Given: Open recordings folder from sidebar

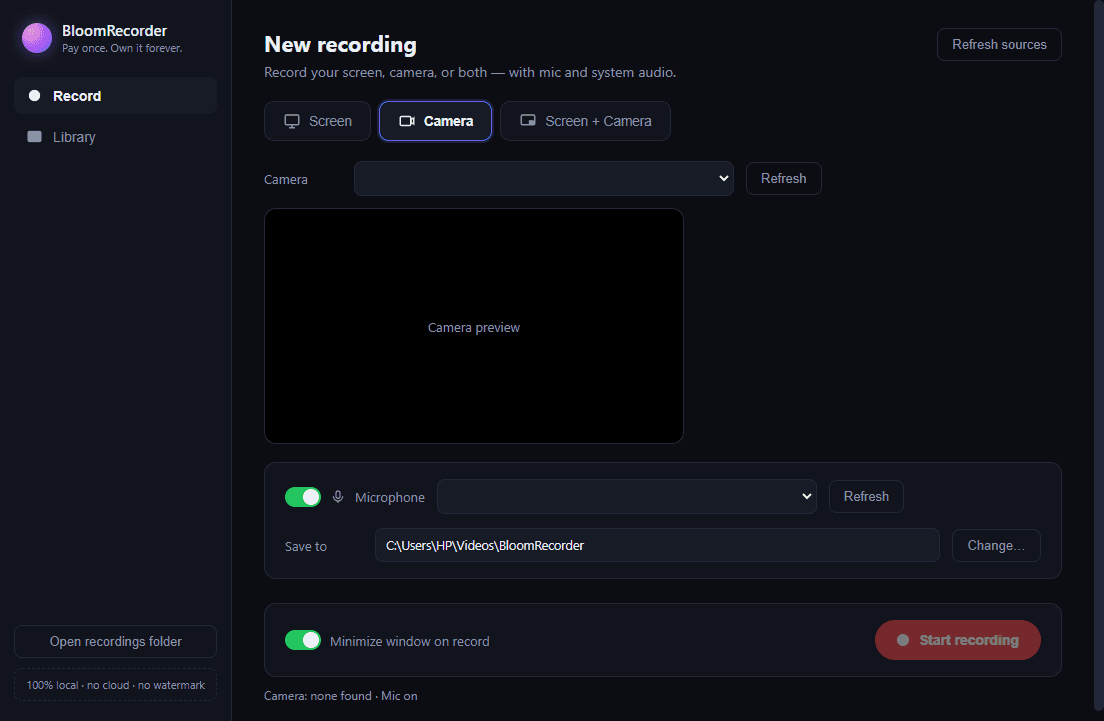Looking at the screenshot, I should pos(115,641).
